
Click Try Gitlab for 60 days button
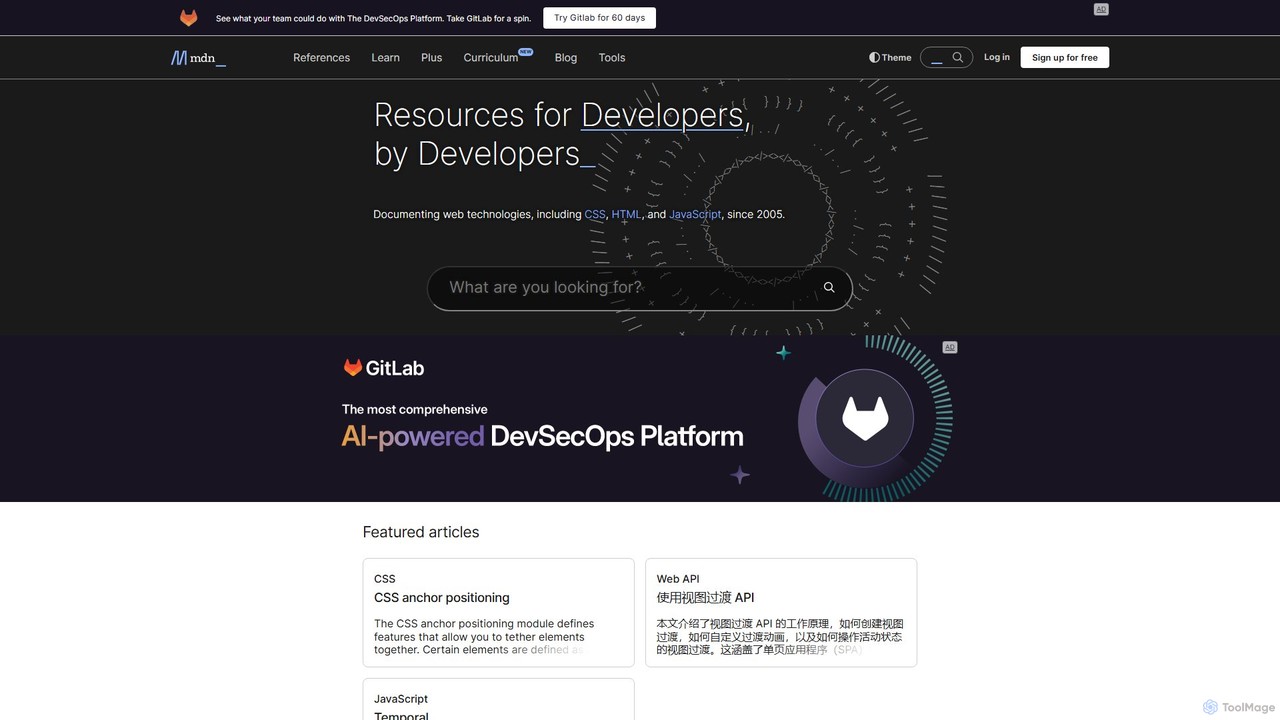point(600,18)
